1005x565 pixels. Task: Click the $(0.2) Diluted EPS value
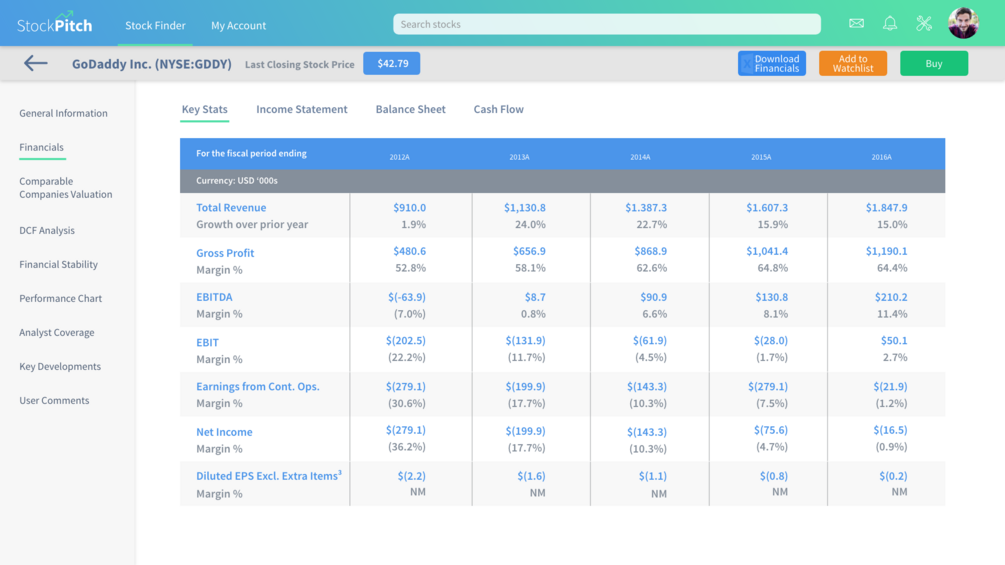893,476
